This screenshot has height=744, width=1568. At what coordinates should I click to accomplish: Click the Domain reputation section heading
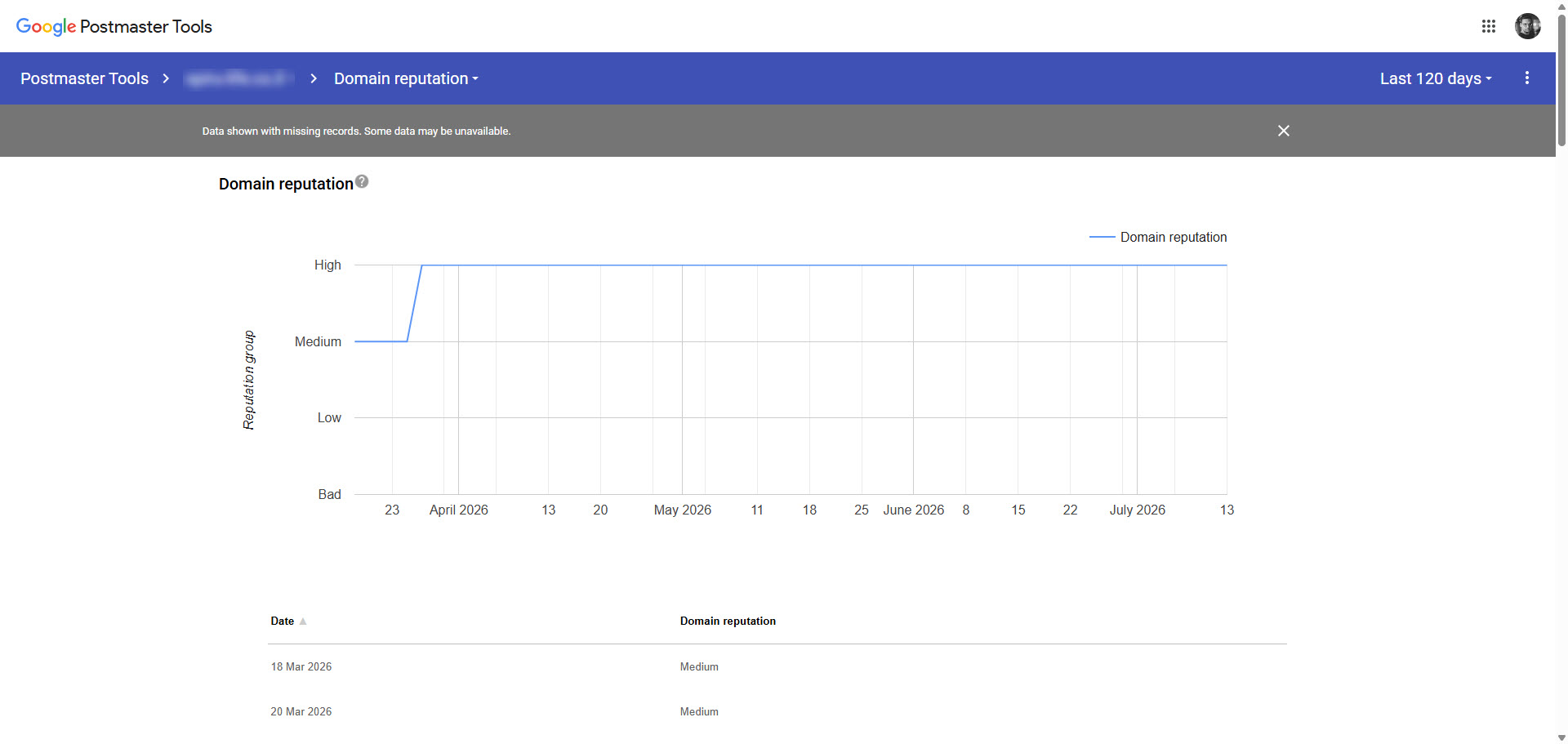click(x=286, y=184)
